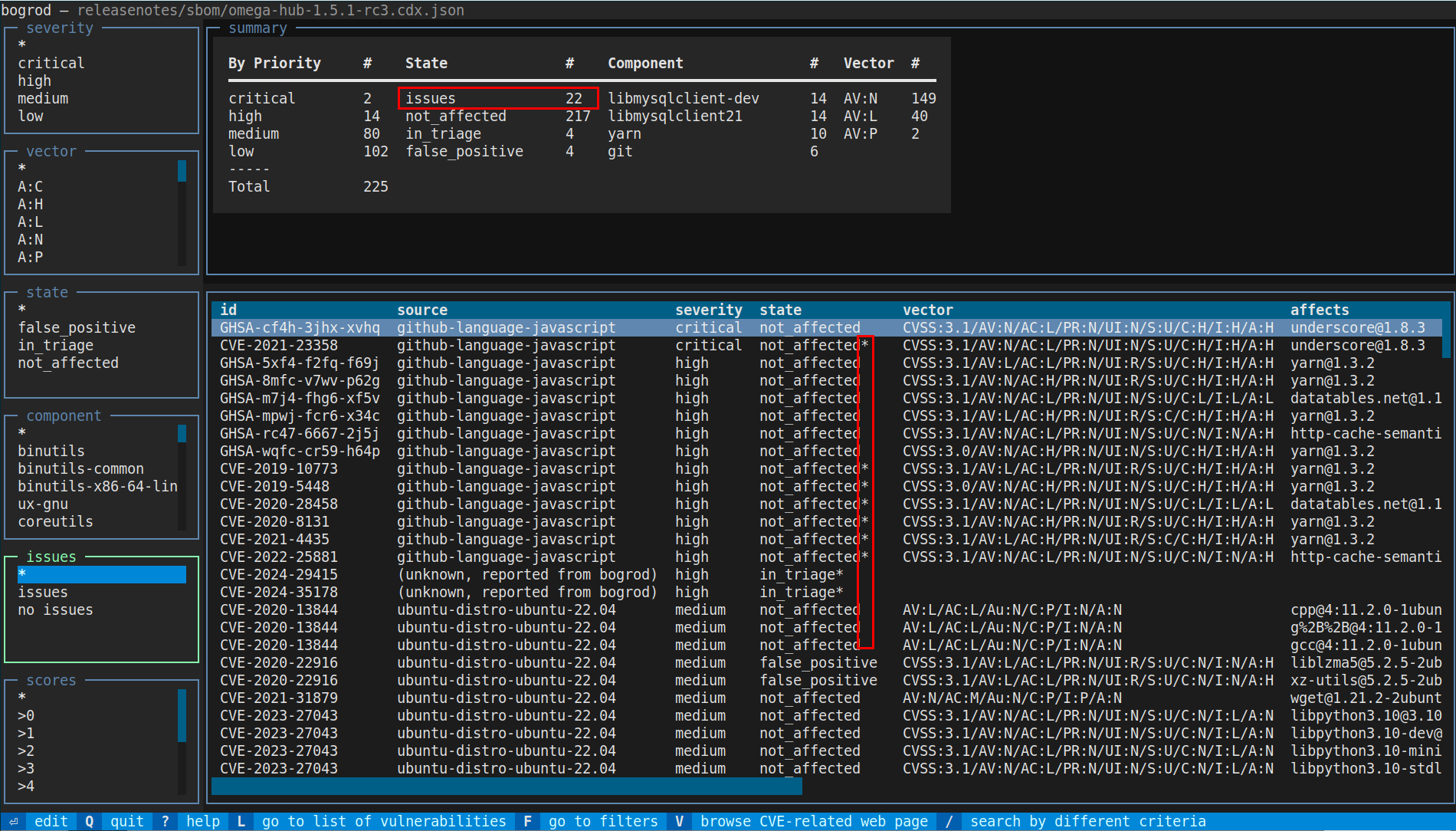This screenshot has width=1456, height=831.
Task: Click the Enter key edit hint icon
Action: [14, 821]
